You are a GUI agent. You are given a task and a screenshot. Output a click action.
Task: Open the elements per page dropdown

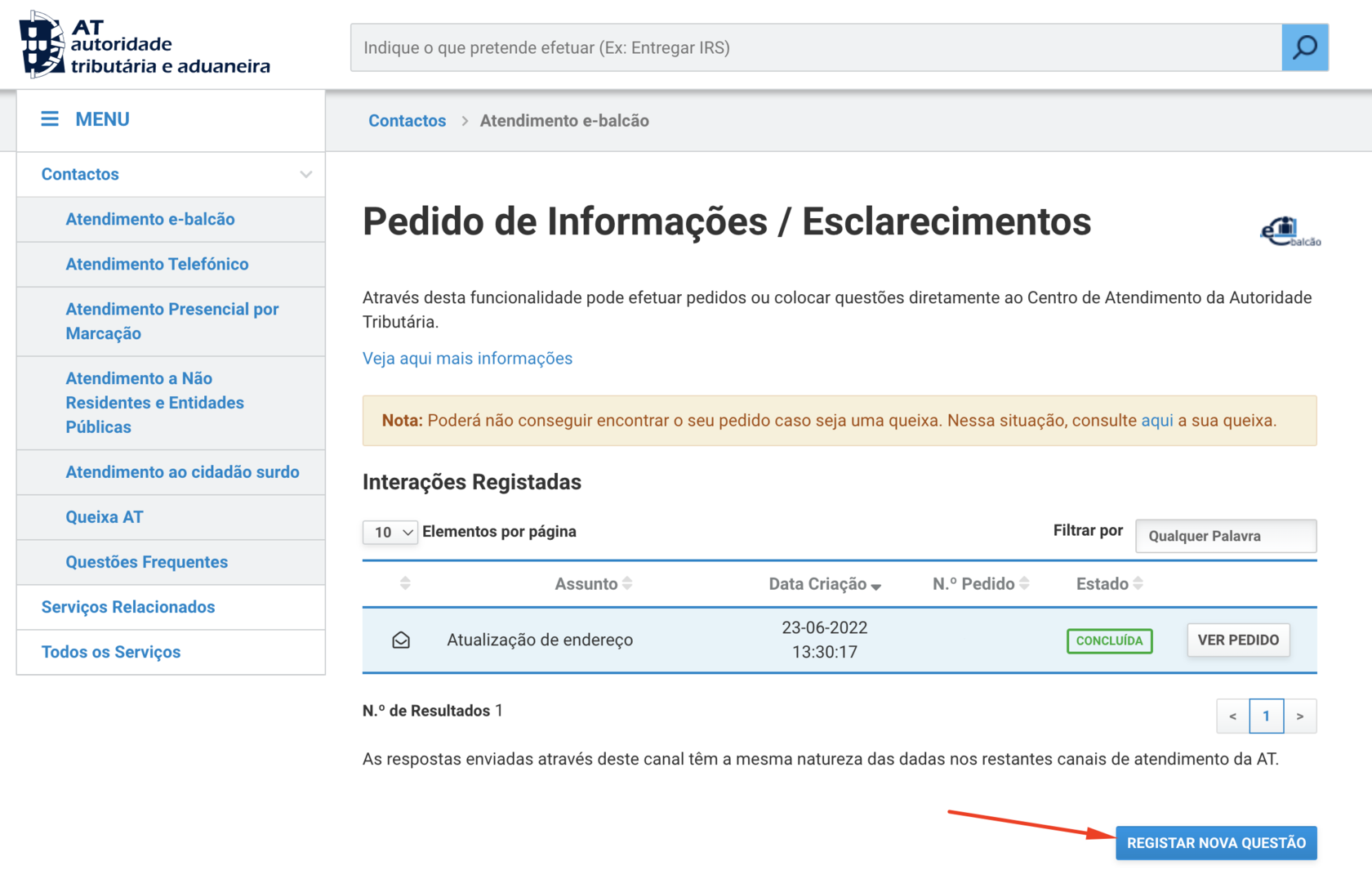[x=390, y=533]
